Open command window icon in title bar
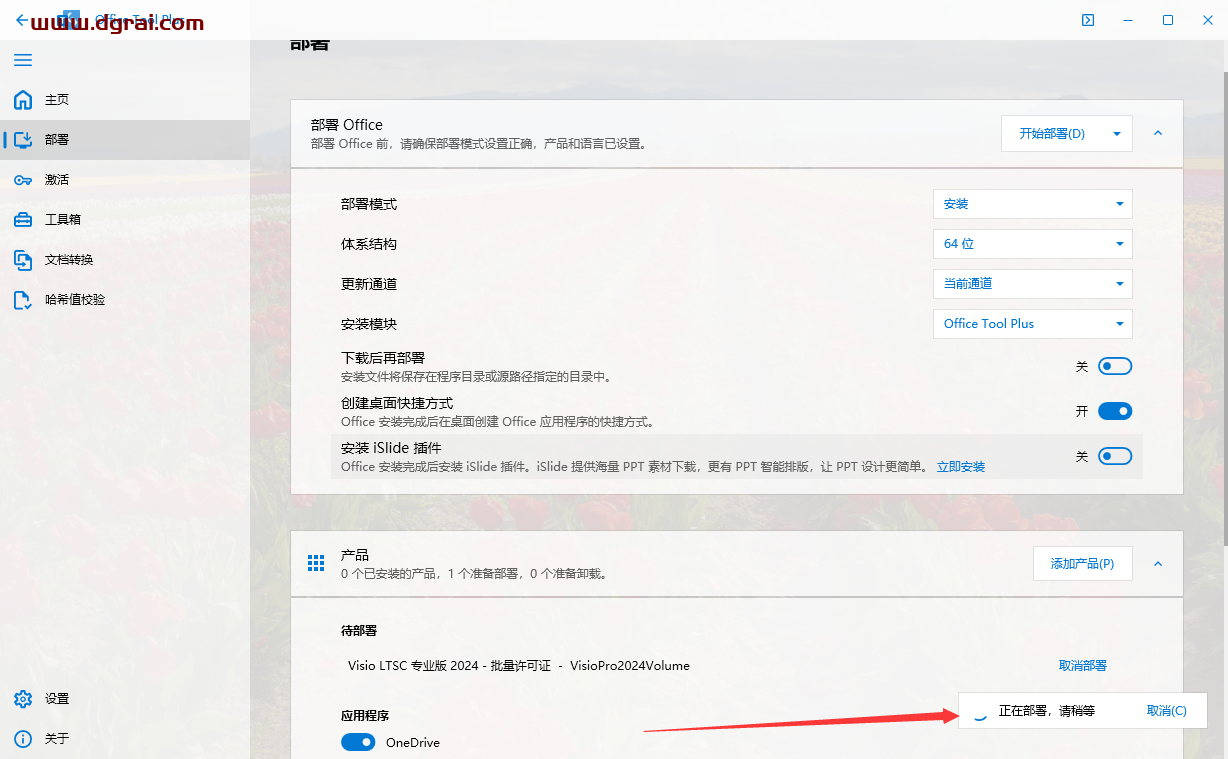The height and width of the screenshot is (759, 1228). pyautogui.click(x=1088, y=20)
